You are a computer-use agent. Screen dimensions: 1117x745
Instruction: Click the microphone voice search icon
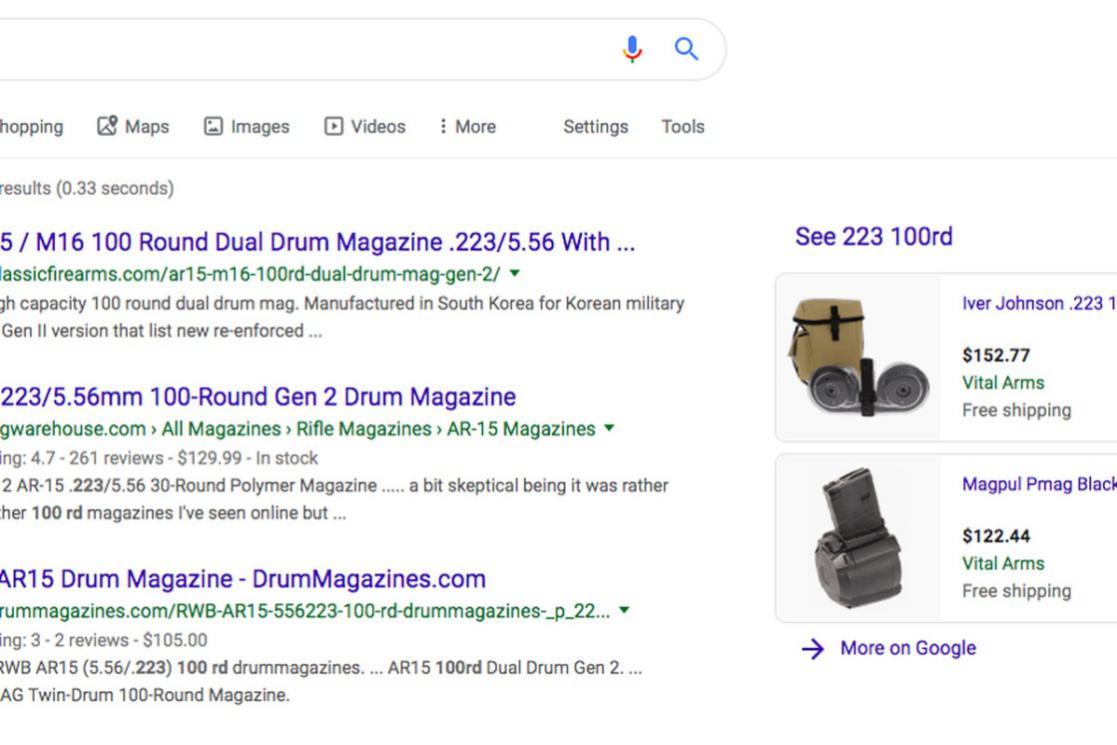(632, 49)
